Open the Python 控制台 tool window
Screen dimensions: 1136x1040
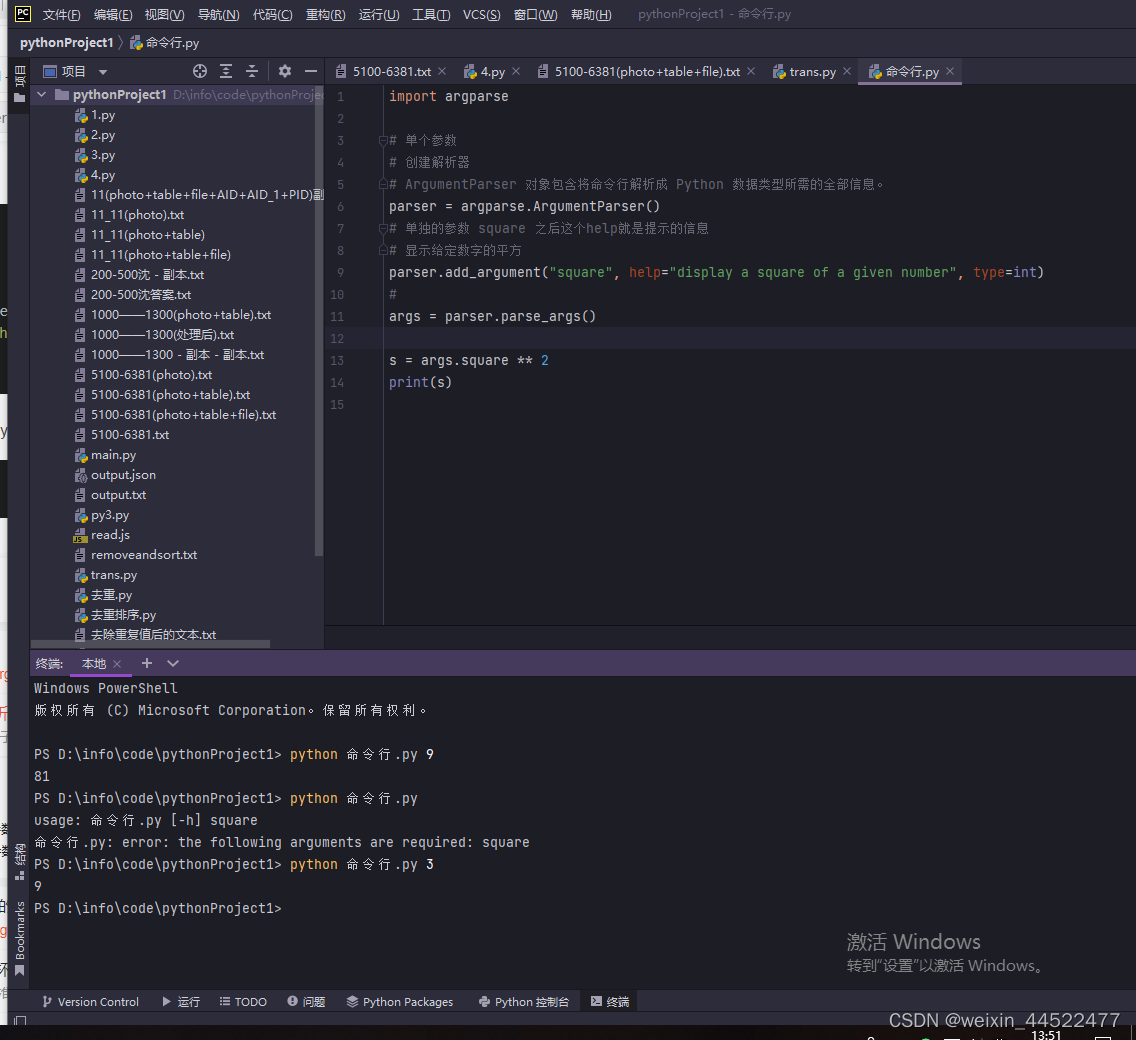click(x=523, y=1001)
